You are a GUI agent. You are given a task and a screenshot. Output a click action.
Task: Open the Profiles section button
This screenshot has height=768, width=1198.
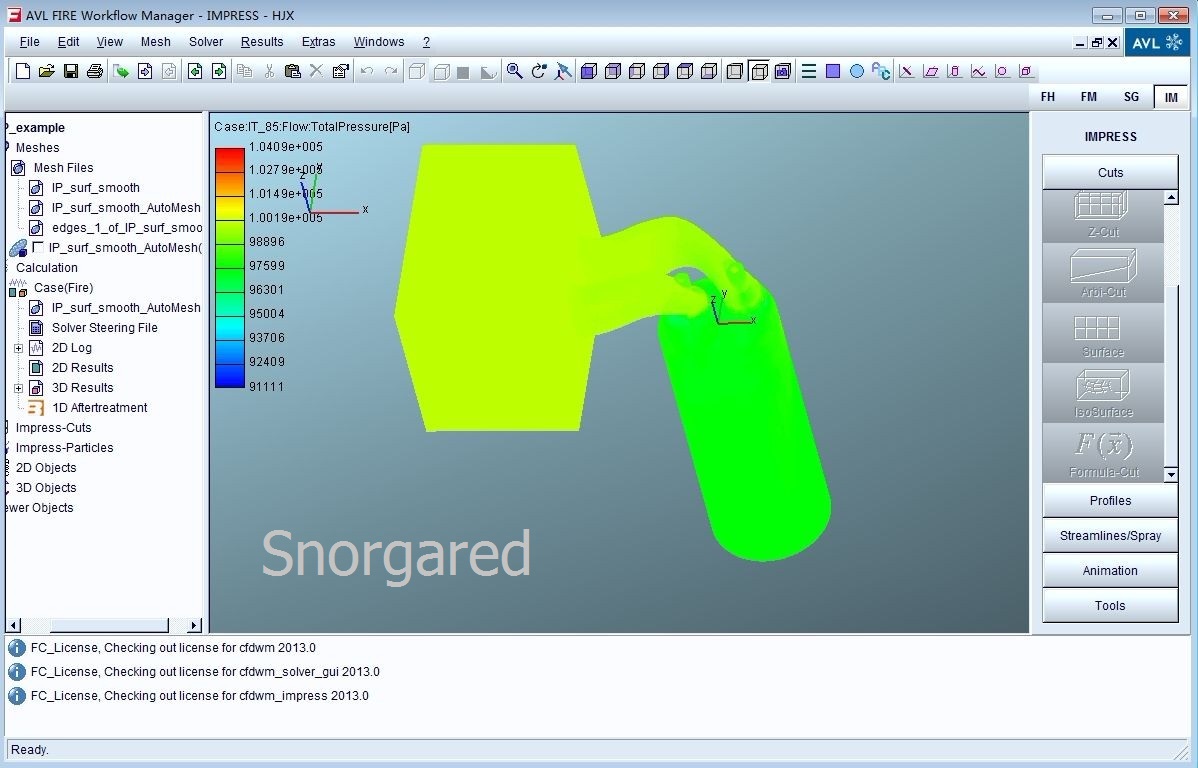click(x=1110, y=501)
